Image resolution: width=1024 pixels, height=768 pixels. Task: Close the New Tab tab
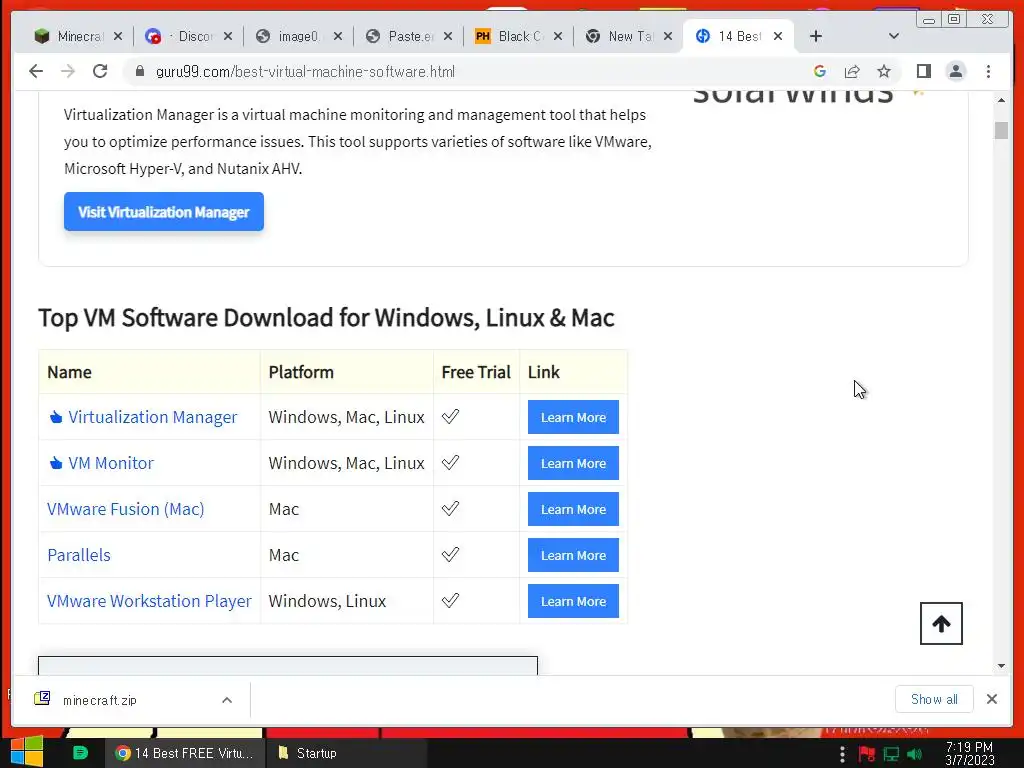667,37
